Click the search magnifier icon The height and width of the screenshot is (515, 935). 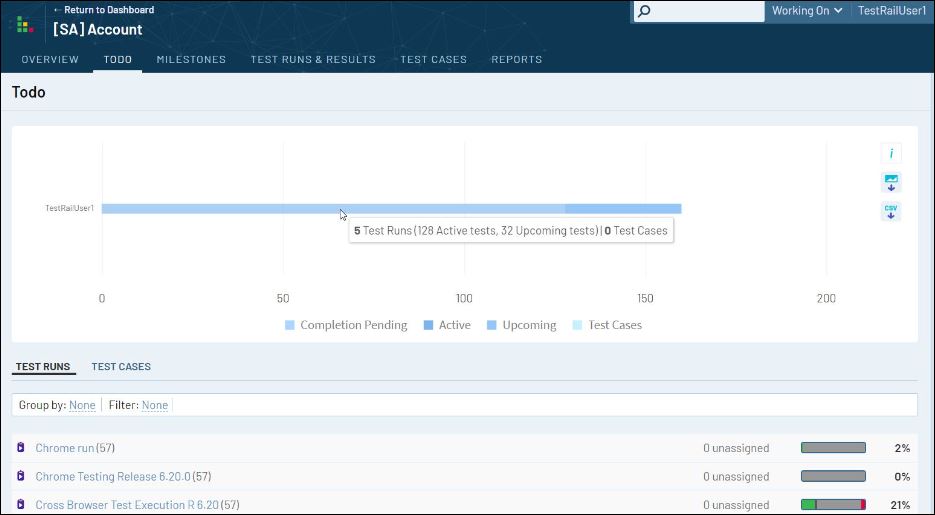[644, 11]
